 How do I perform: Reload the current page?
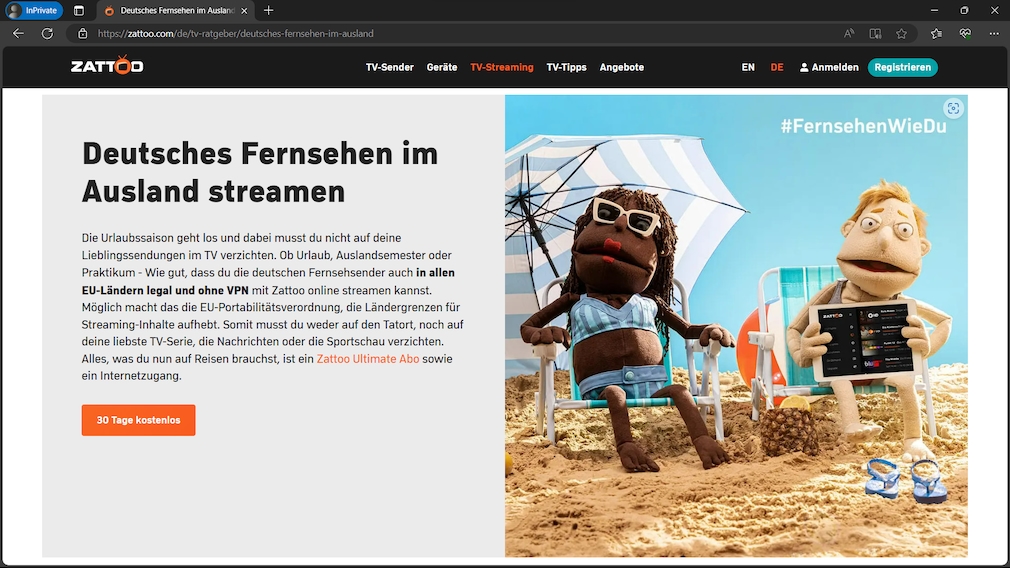click(47, 33)
